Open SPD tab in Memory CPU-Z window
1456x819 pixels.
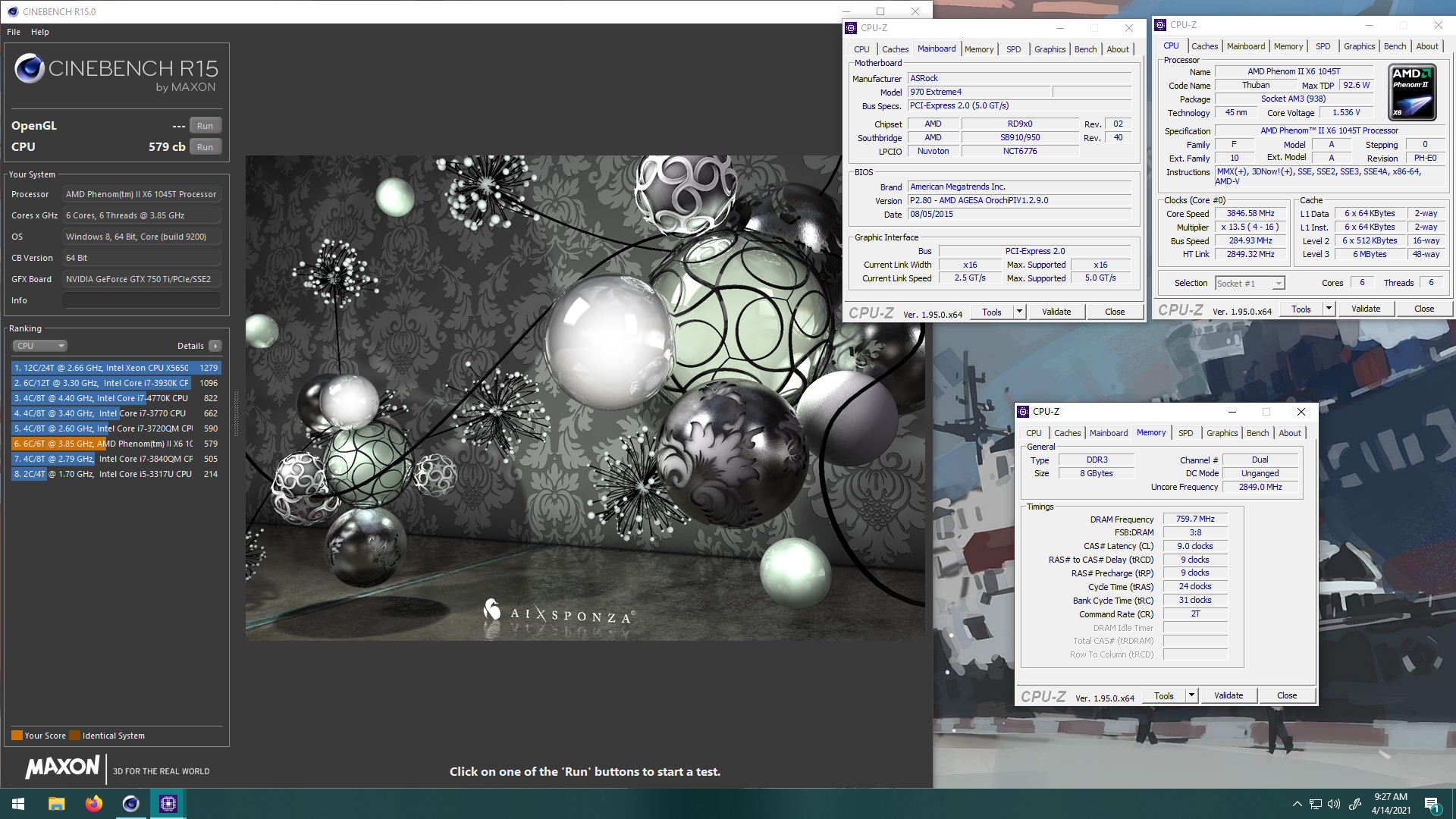click(1186, 433)
